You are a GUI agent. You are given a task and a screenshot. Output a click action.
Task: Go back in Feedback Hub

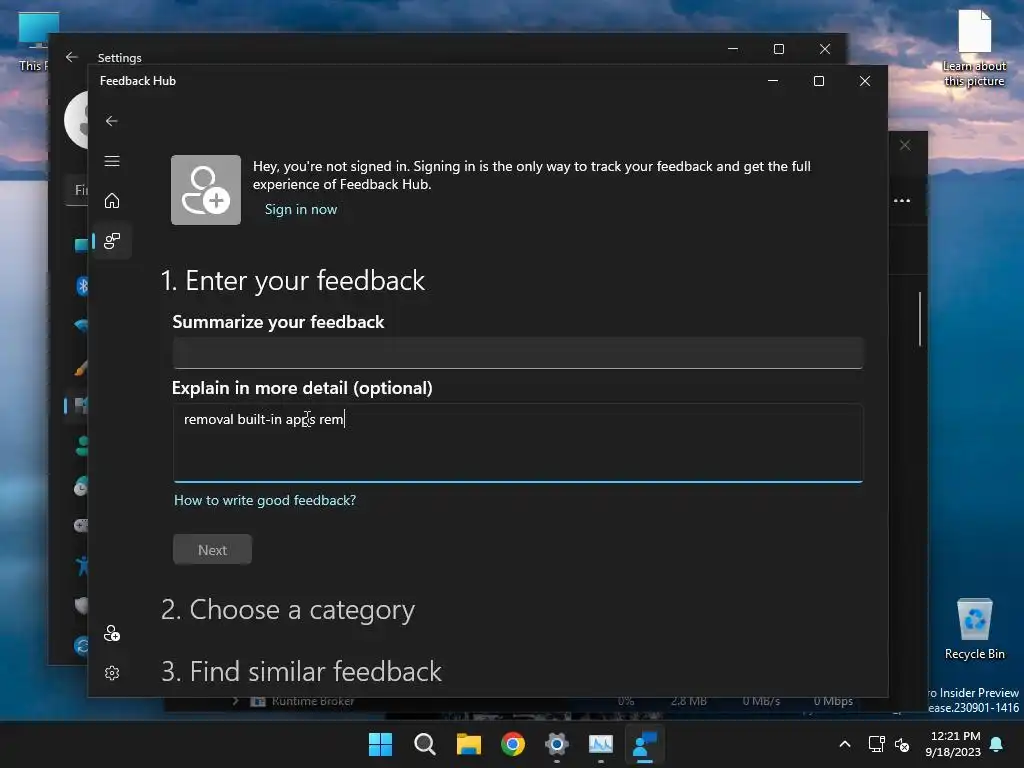(x=112, y=121)
